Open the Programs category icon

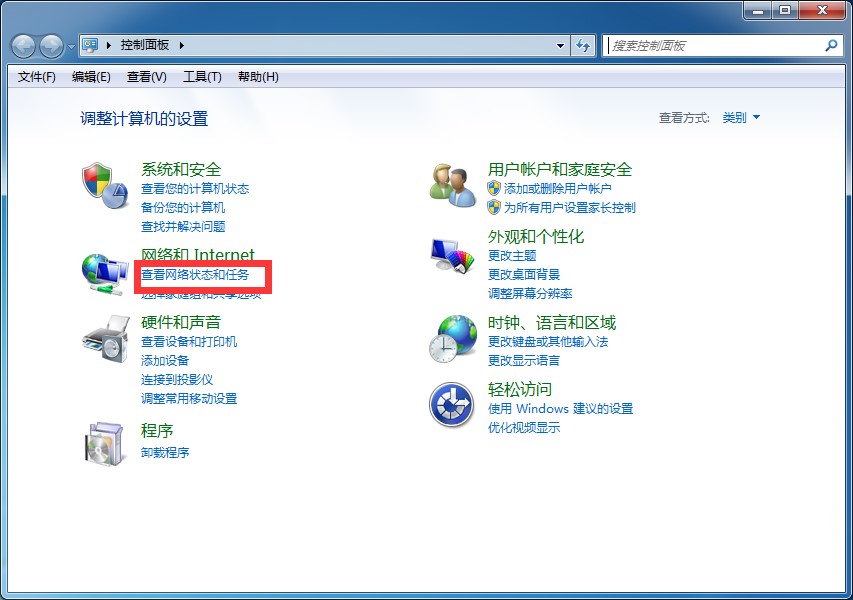[104, 443]
